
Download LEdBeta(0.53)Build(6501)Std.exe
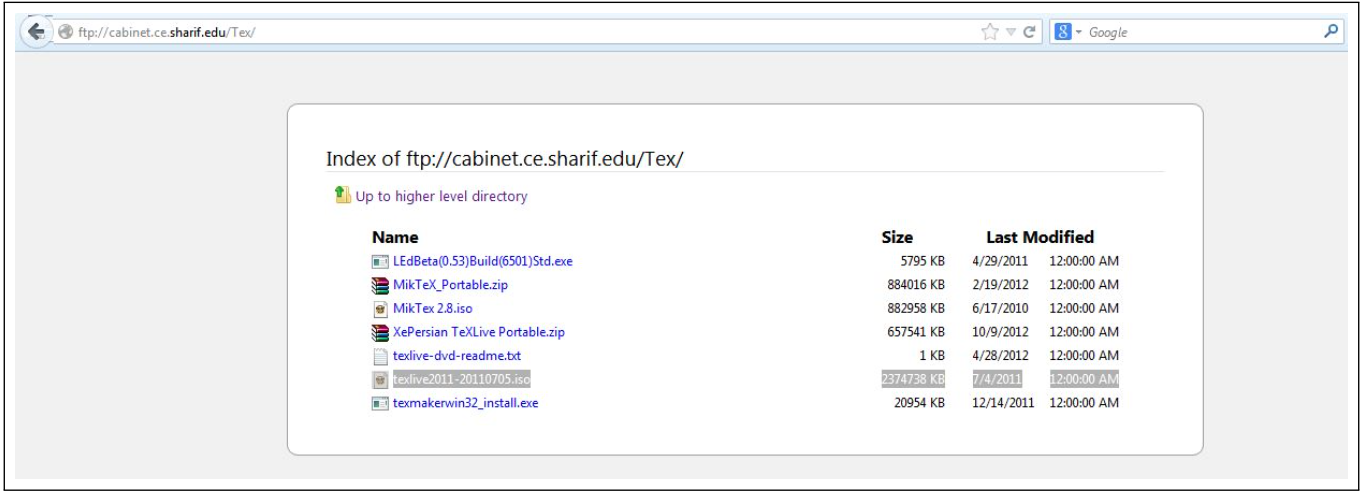point(482,261)
